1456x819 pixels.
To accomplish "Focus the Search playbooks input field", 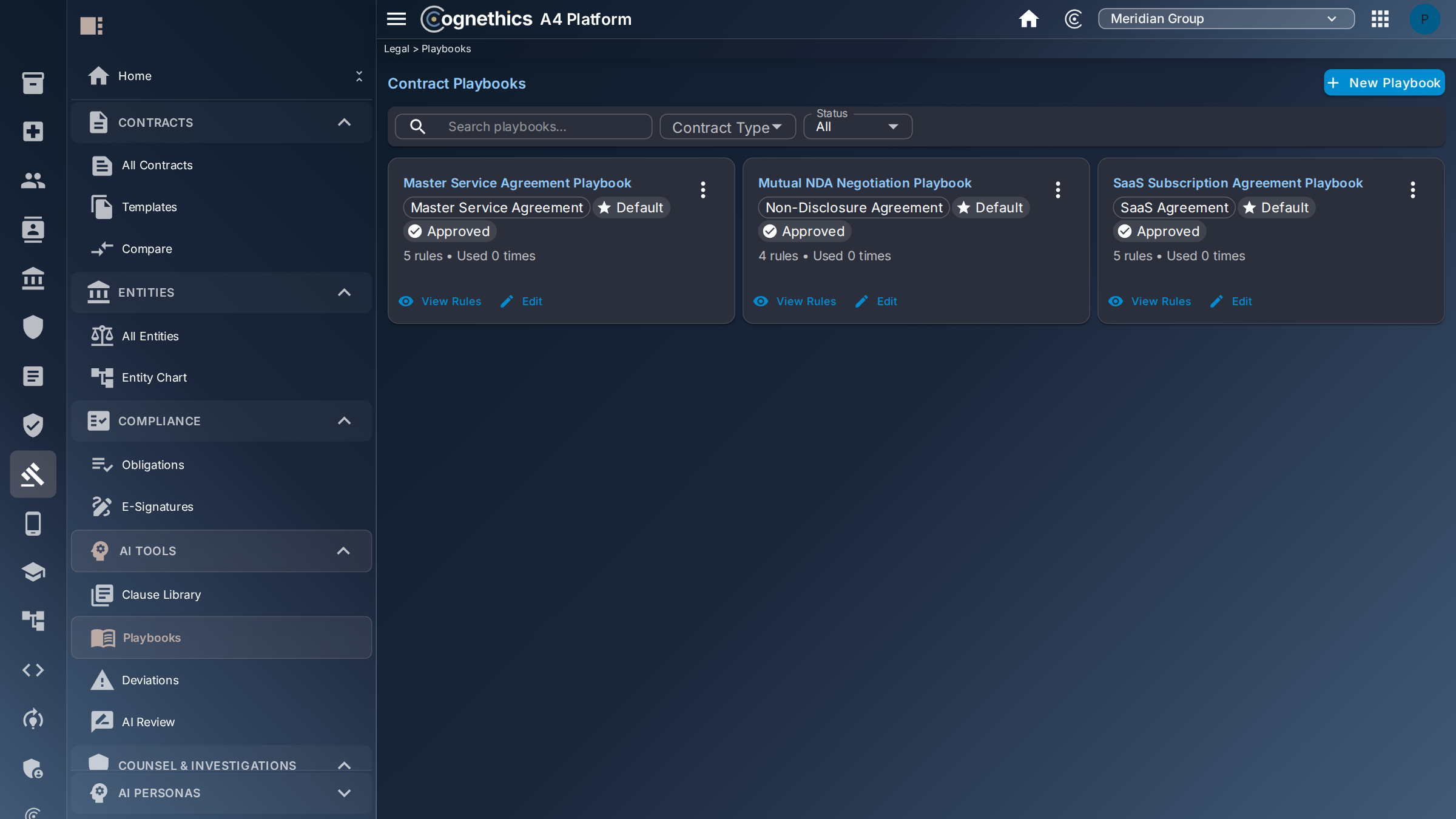I will point(524,127).
